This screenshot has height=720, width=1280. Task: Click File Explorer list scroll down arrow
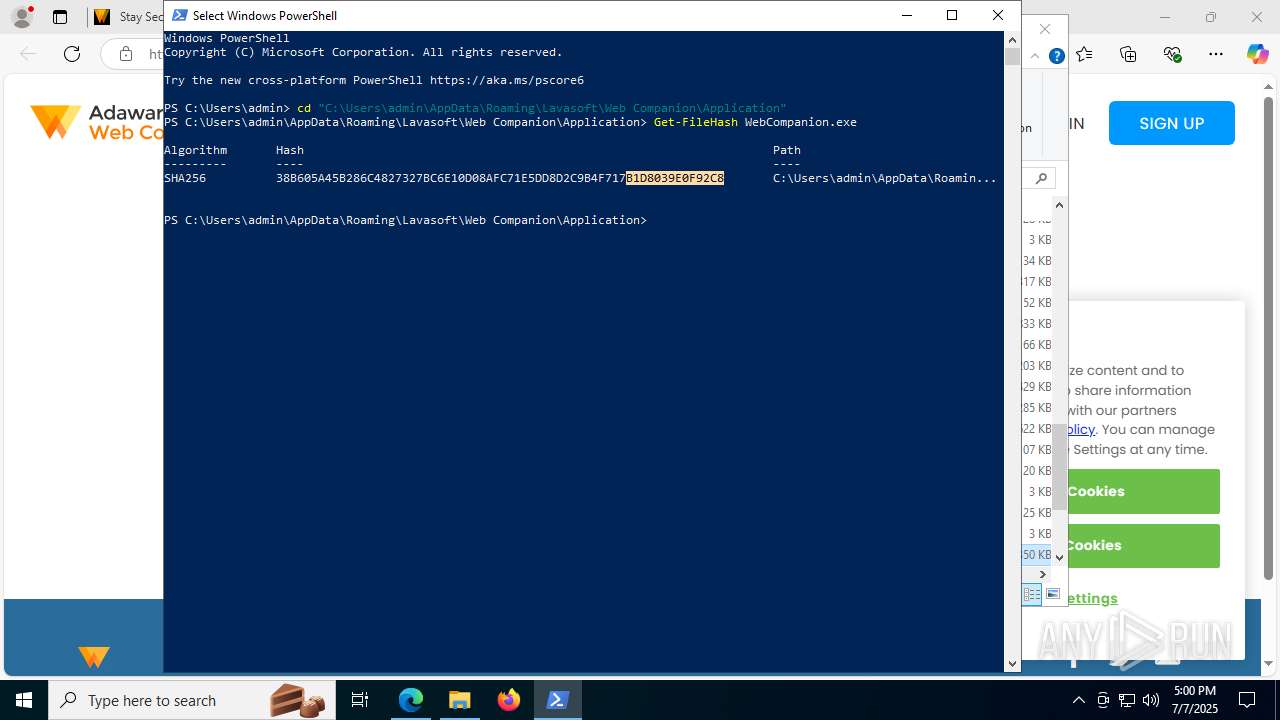[x=1059, y=558]
